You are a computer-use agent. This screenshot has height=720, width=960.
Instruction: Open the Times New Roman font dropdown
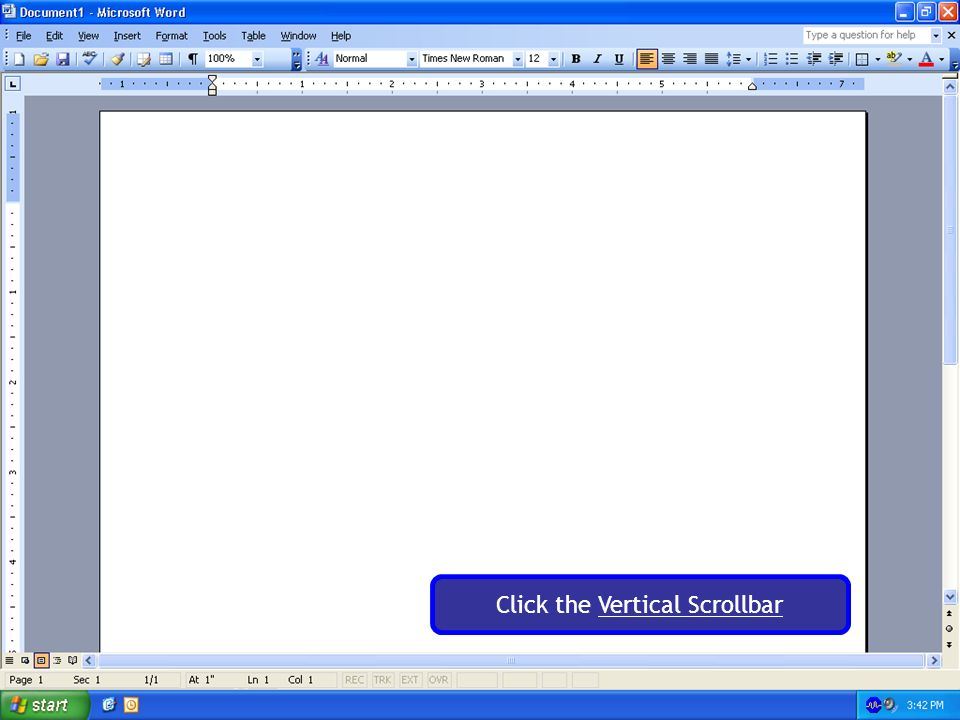[518, 59]
